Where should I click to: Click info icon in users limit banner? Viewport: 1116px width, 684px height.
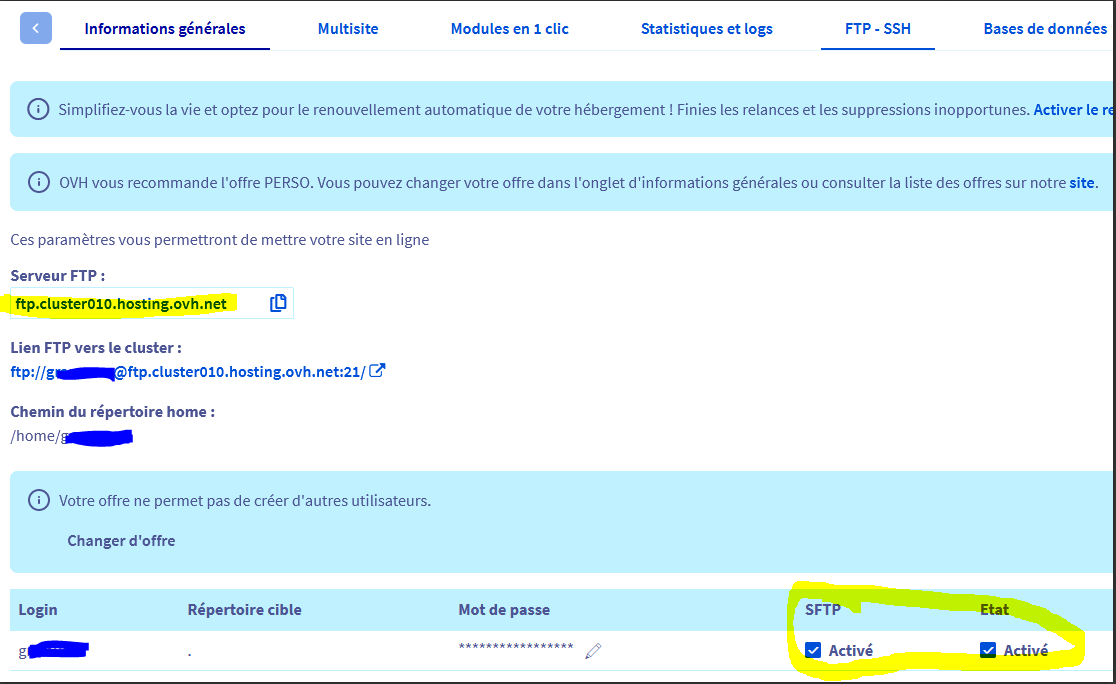coord(38,500)
